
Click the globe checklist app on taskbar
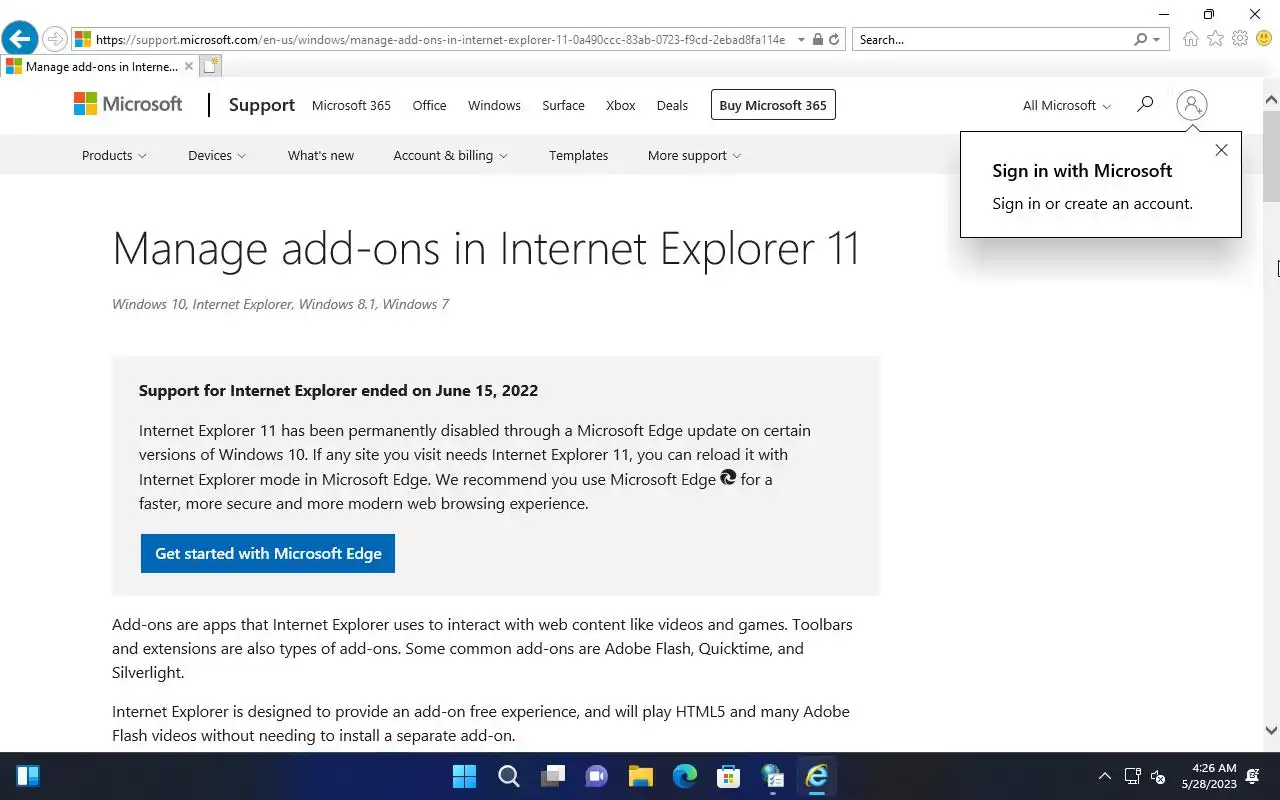(x=772, y=776)
